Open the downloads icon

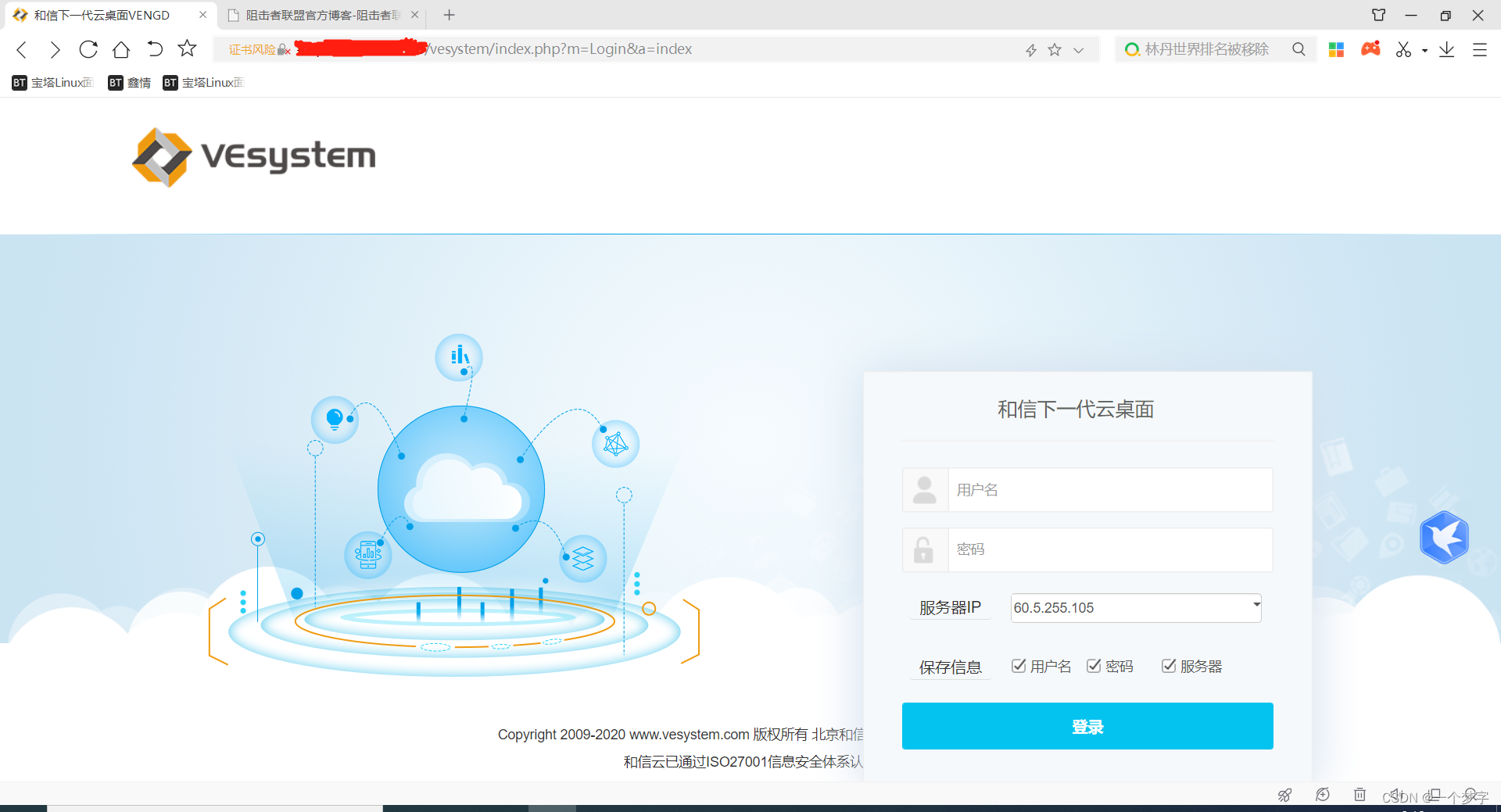tap(1447, 49)
